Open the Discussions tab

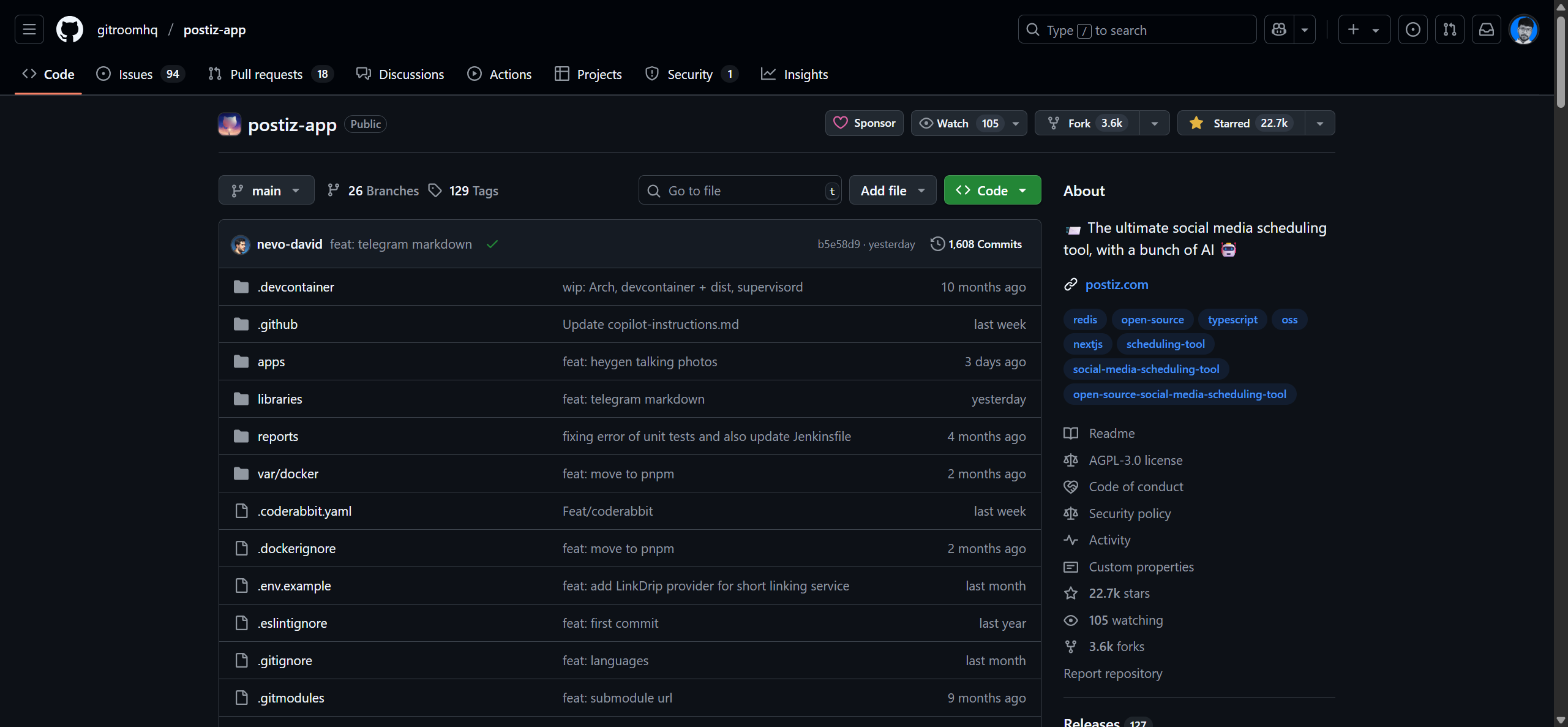tap(400, 74)
